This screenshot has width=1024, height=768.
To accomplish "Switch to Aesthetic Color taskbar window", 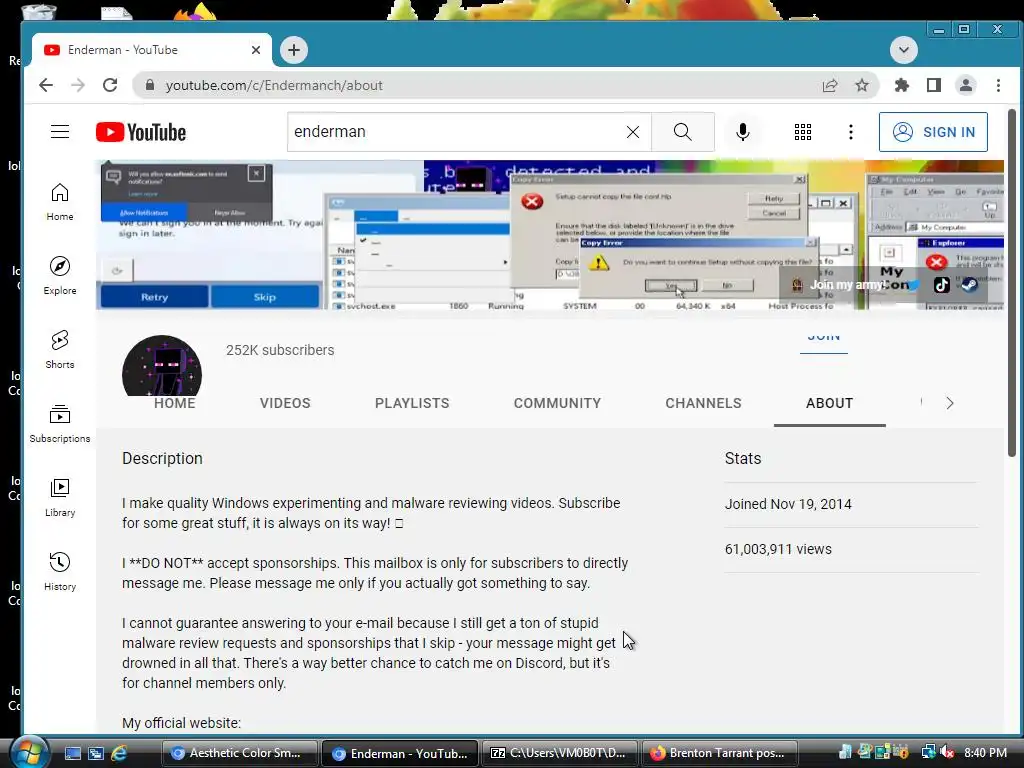I will pyautogui.click(x=239, y=753).
